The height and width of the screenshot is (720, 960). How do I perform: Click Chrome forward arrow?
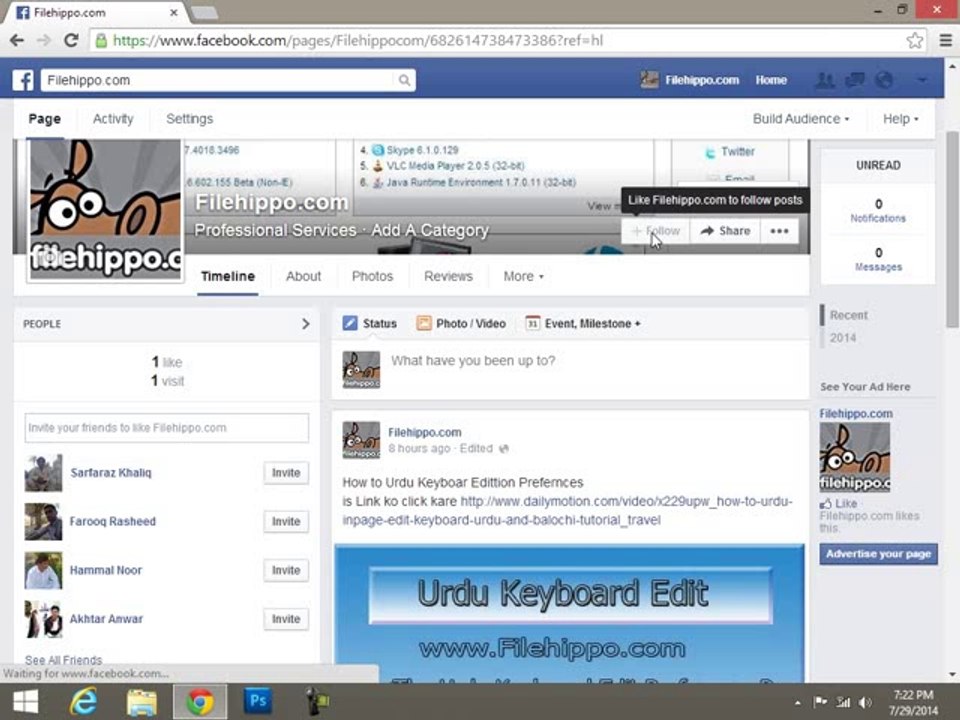tap(44, 40)
